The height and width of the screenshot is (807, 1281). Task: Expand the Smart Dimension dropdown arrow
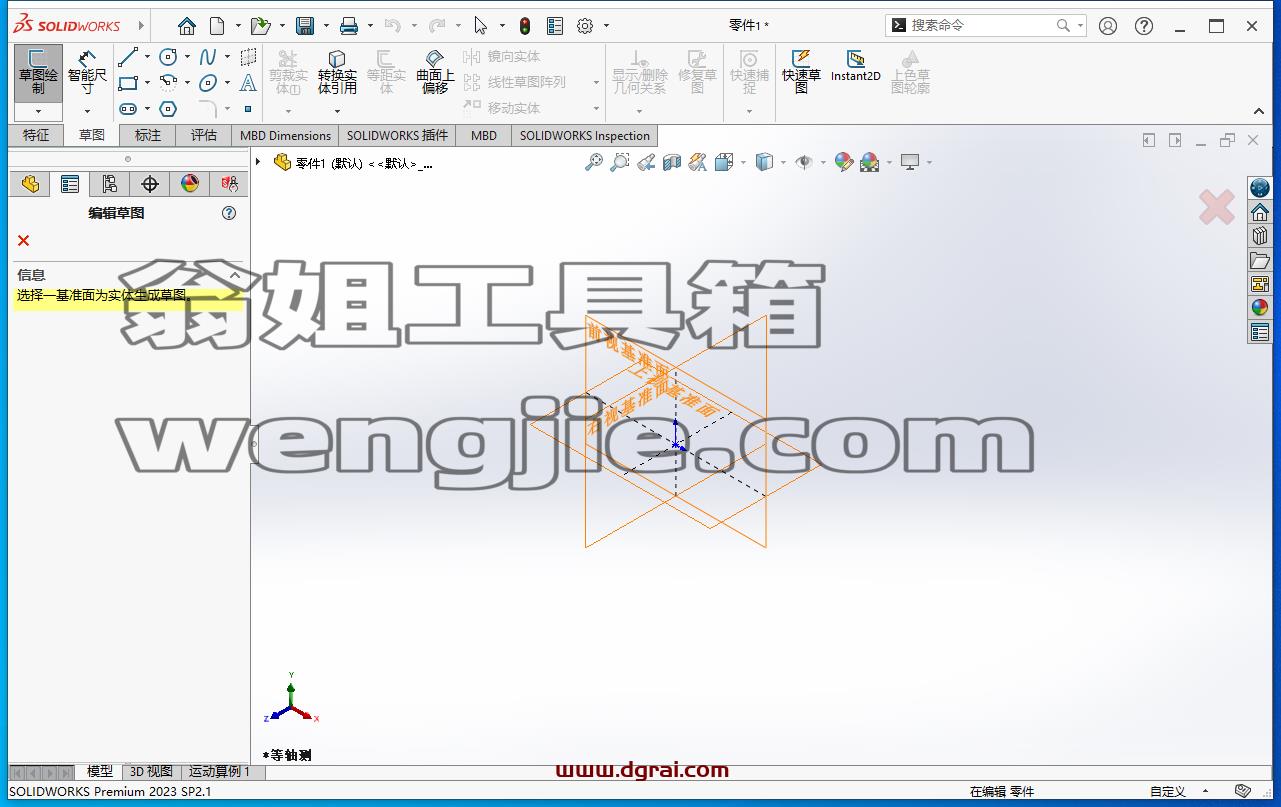point(87,111)
